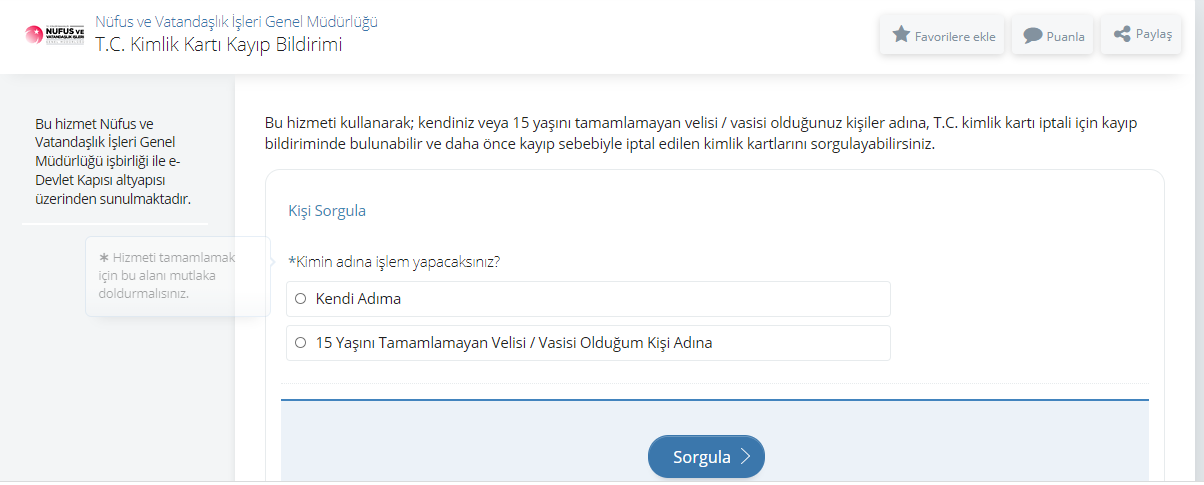Screen dimensions: 1204x485
Task: Click the asterisk in the required-field tooltip
Action: click(104, 257)
